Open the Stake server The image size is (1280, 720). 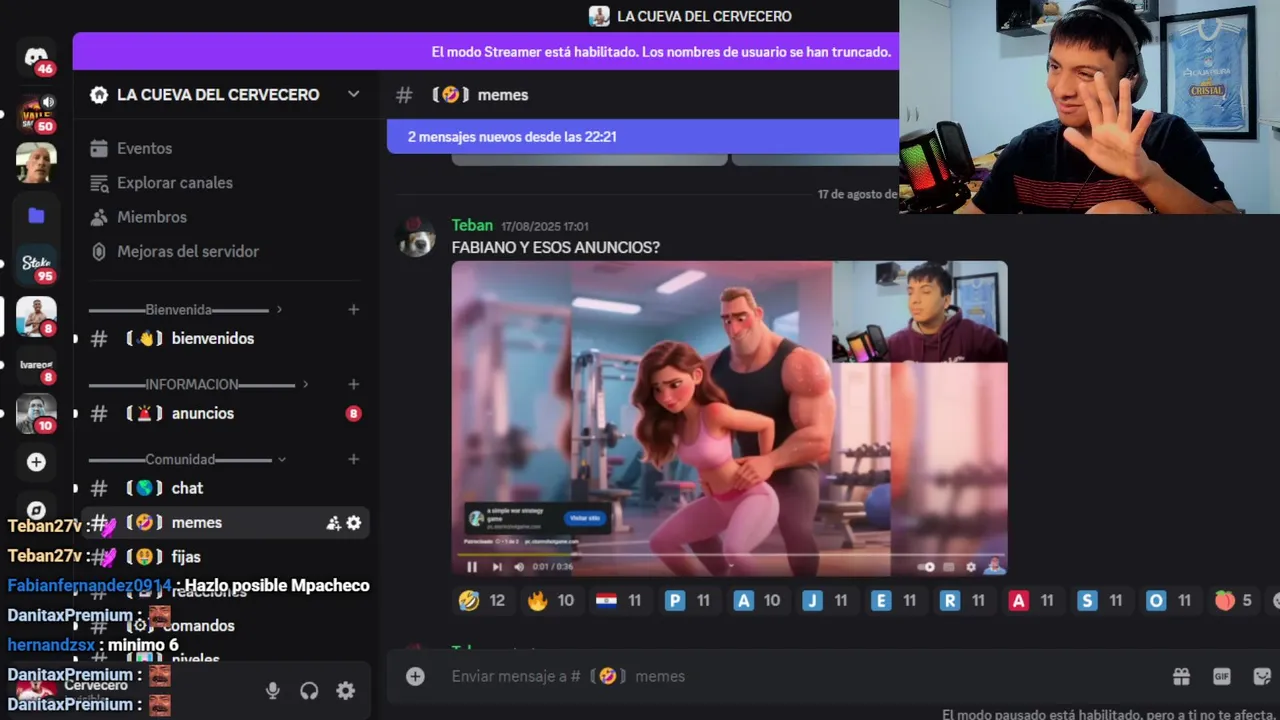pos(36,263)
